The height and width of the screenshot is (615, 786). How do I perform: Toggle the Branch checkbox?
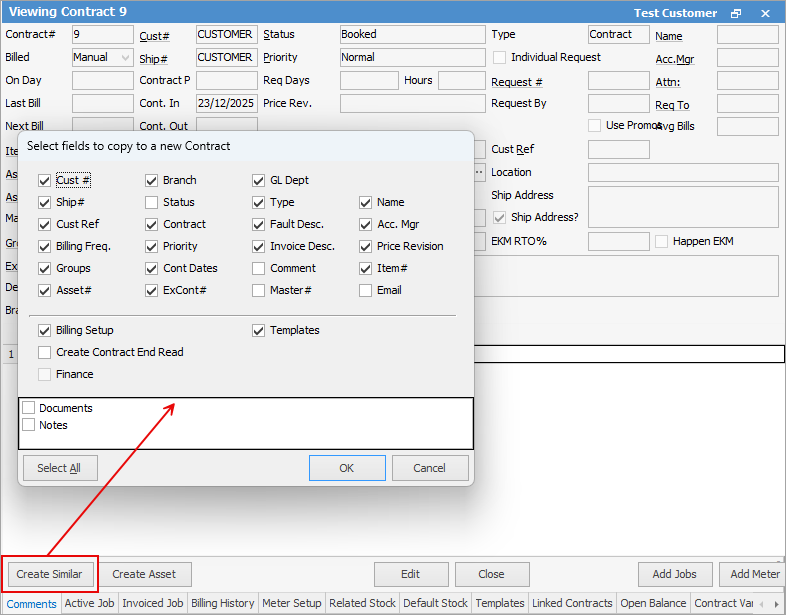click(151, 180)
